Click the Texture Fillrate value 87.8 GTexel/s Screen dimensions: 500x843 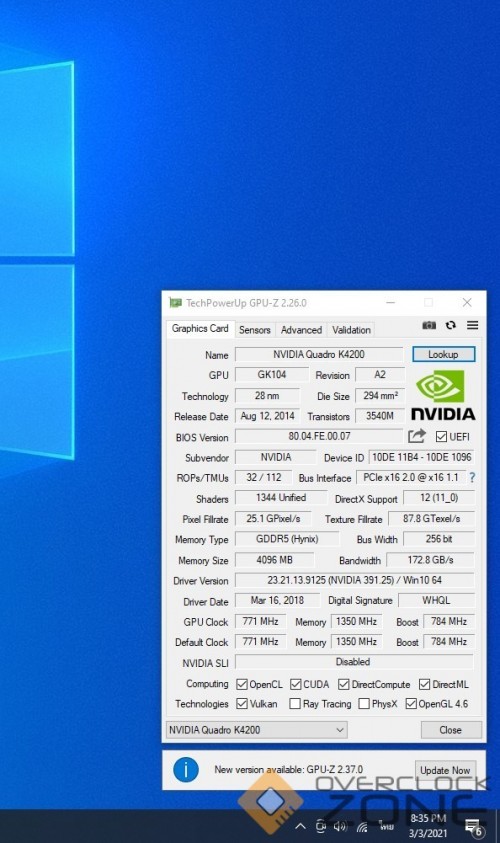point(432,519)
